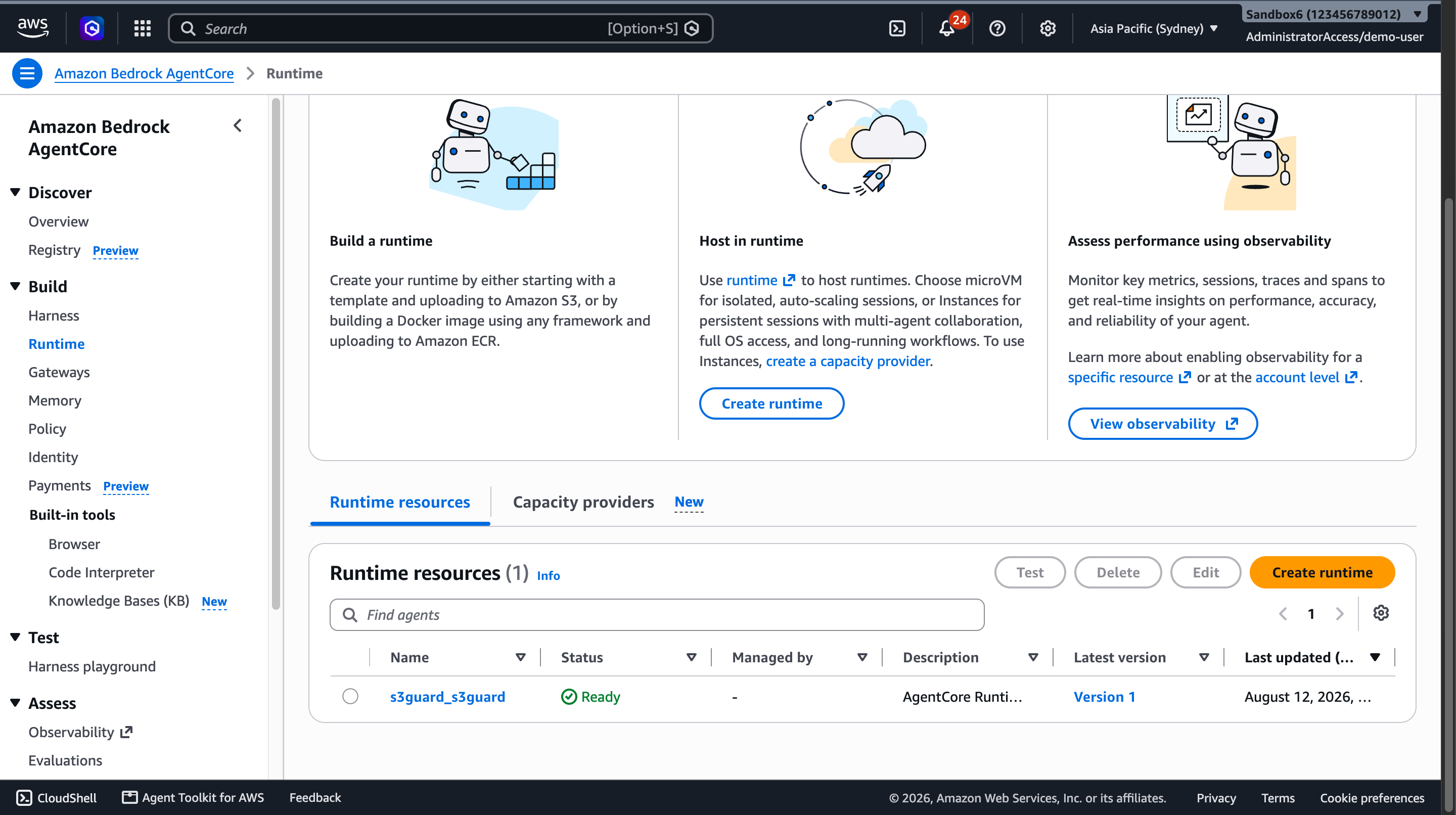Follow the create a capacity provider link
This screenshot has width=1456, height=815.
pos(848,361)
